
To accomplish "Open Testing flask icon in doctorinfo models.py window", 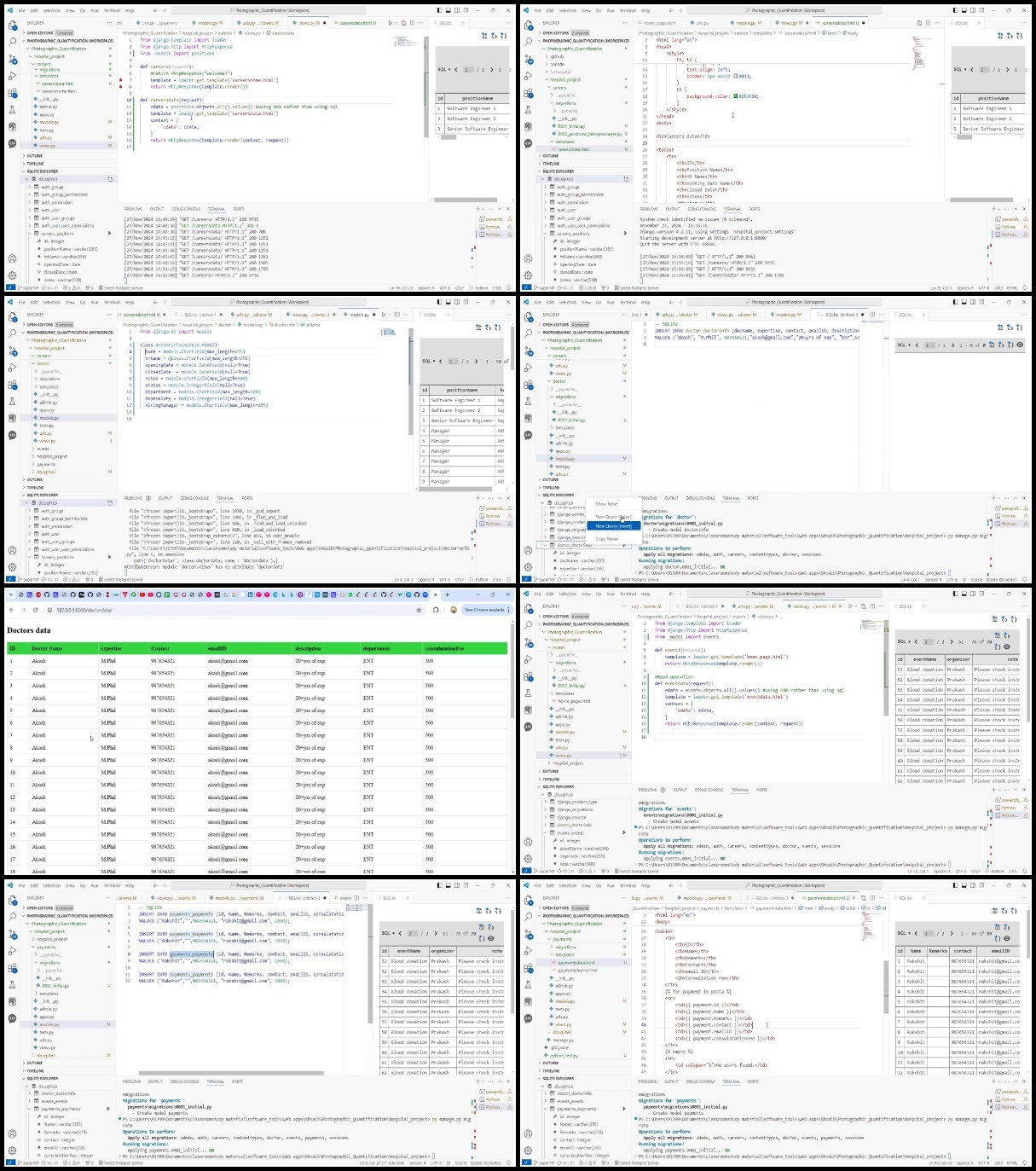I will (x=12, y=401).
